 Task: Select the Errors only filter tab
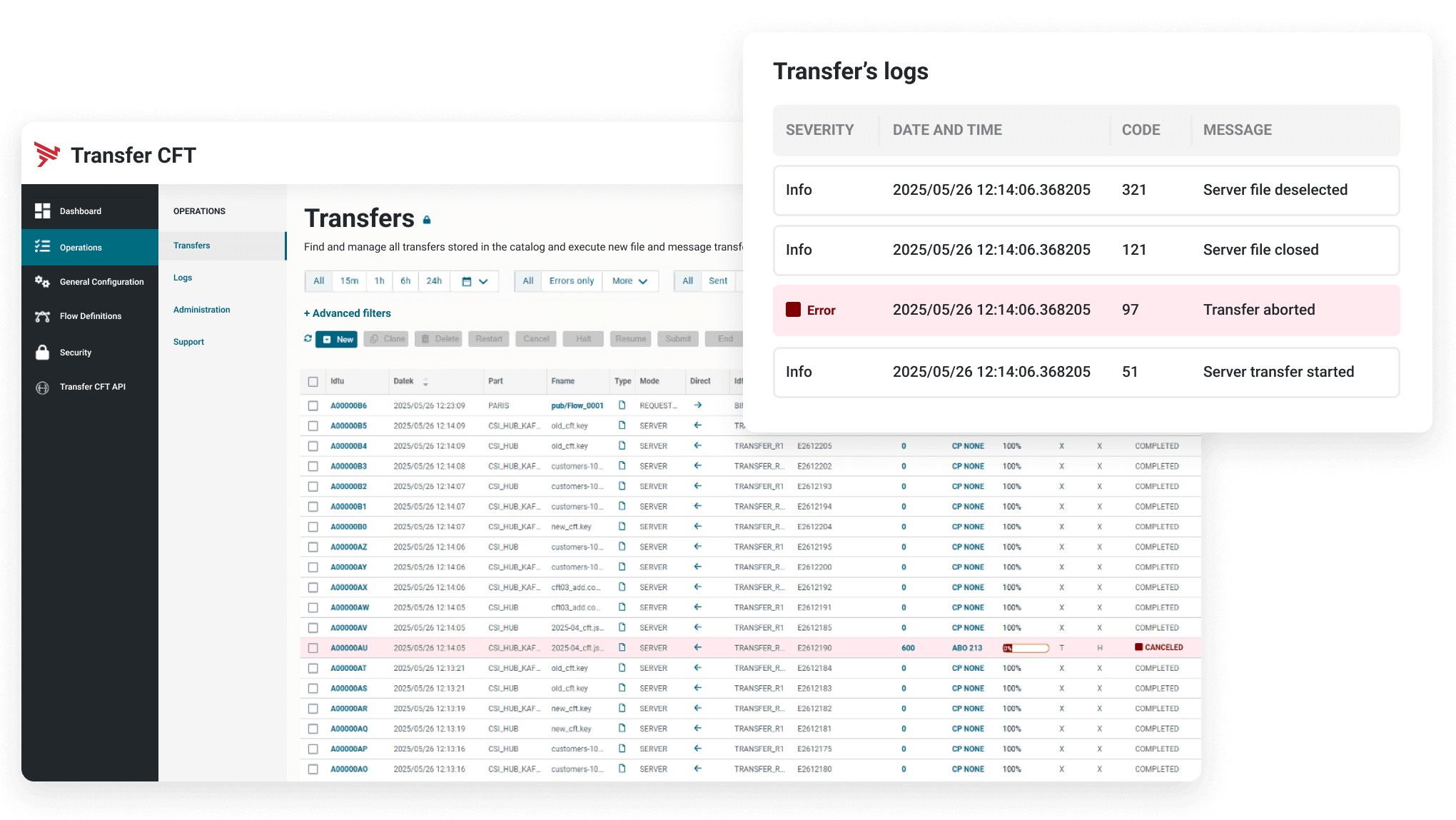pyautogui.click(x=571, y=281)
